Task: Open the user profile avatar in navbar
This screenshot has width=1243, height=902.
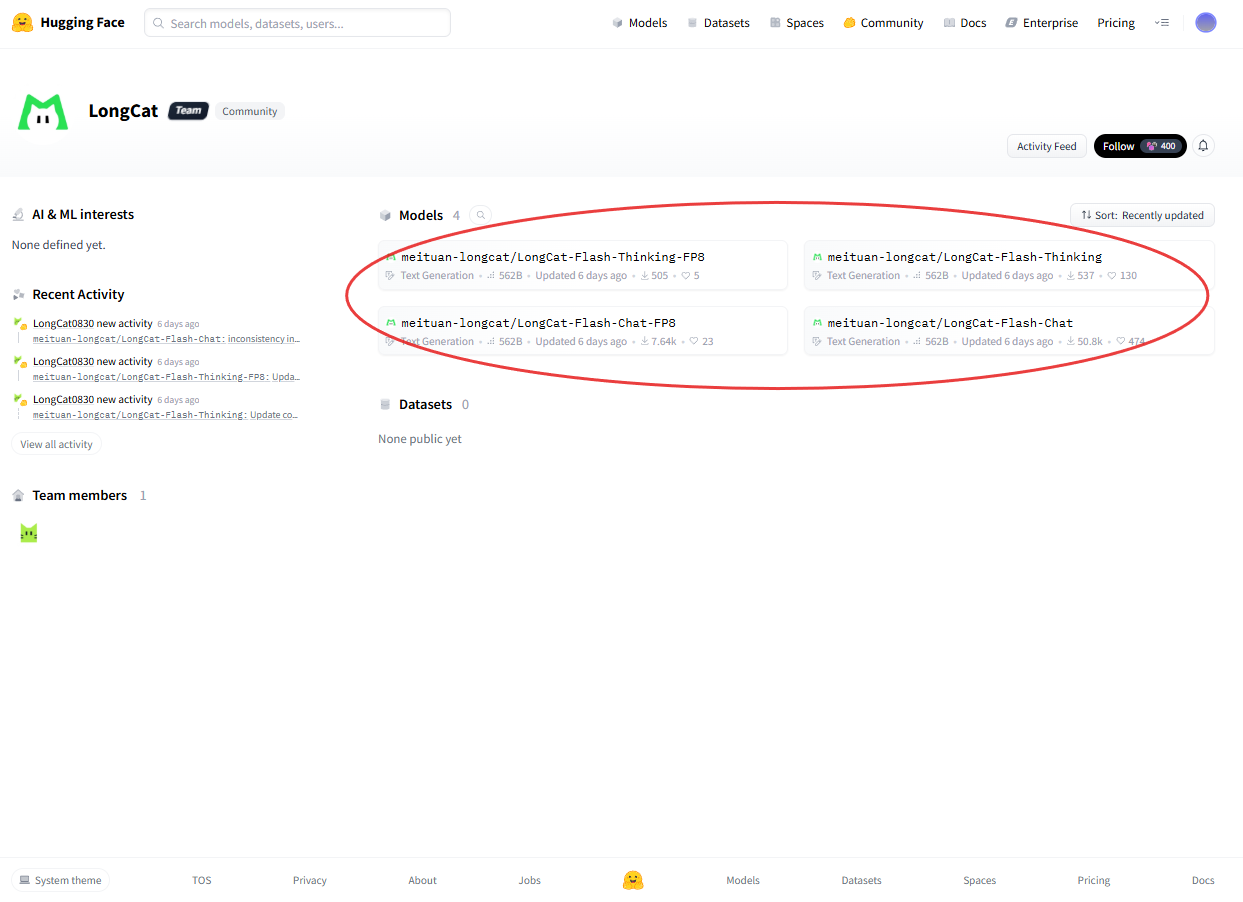Action: tap(1206, 22)
